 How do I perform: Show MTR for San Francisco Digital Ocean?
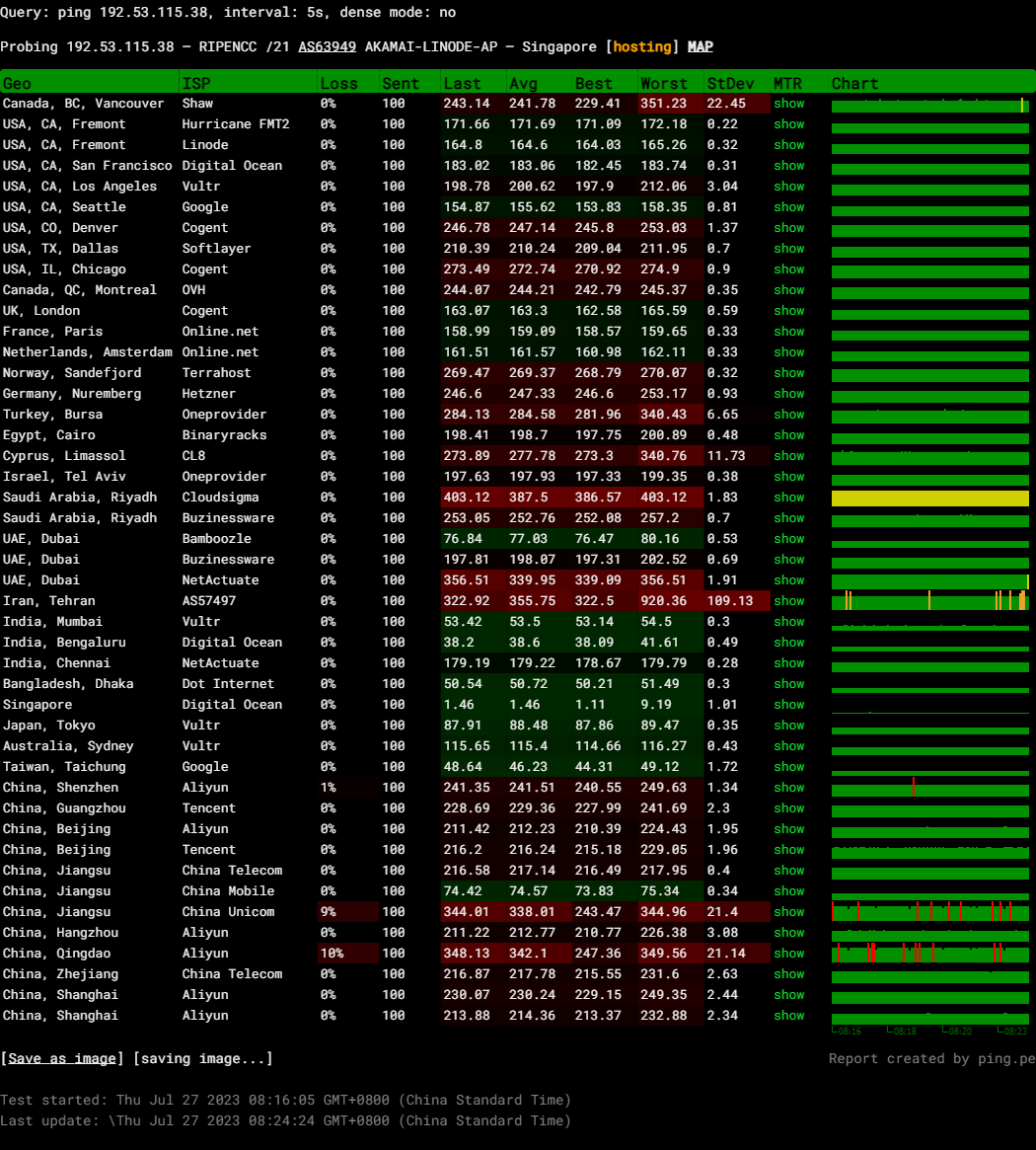(x=789, y=166)
